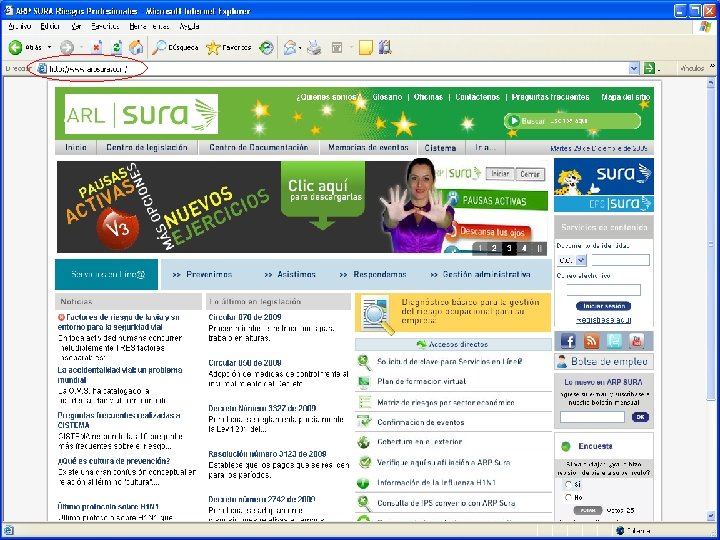Click icon beside Plan de formación virtual
Image resolution: width=720 pixels, height=540 pixels.
364,382
